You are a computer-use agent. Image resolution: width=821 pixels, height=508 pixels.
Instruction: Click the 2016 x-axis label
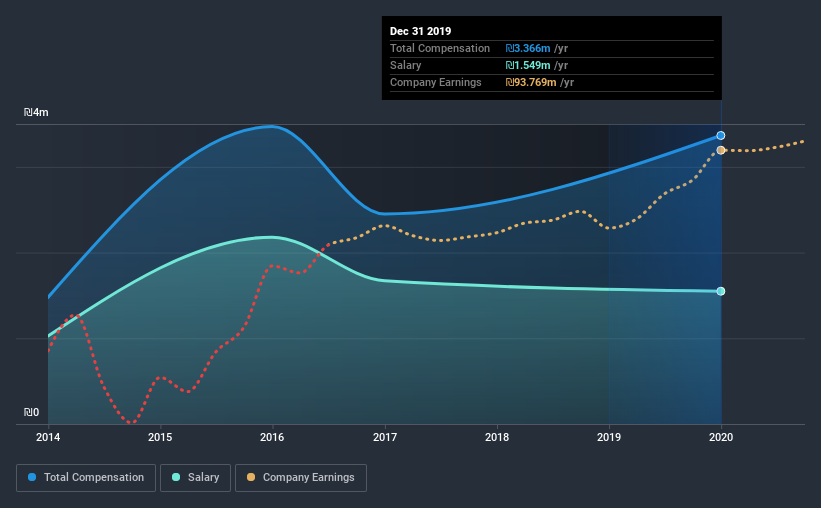point(272,437)
